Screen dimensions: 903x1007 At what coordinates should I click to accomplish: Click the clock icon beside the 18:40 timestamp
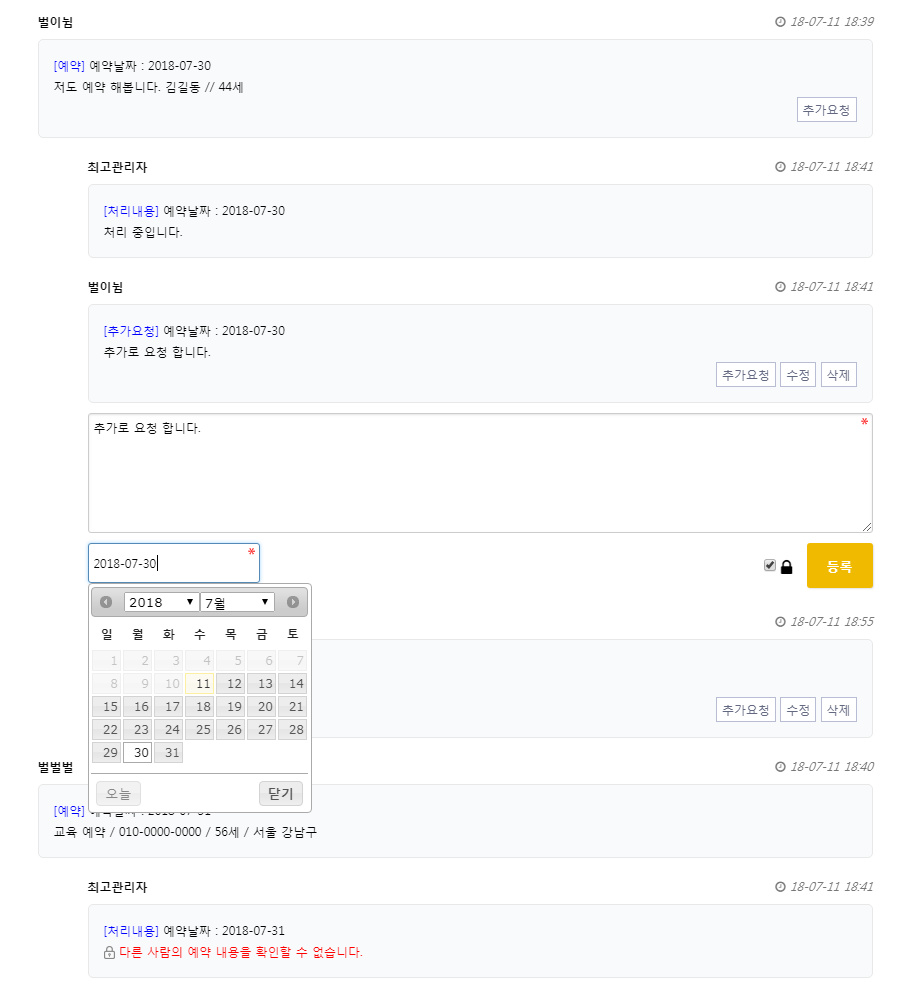[x=780, y=767]
